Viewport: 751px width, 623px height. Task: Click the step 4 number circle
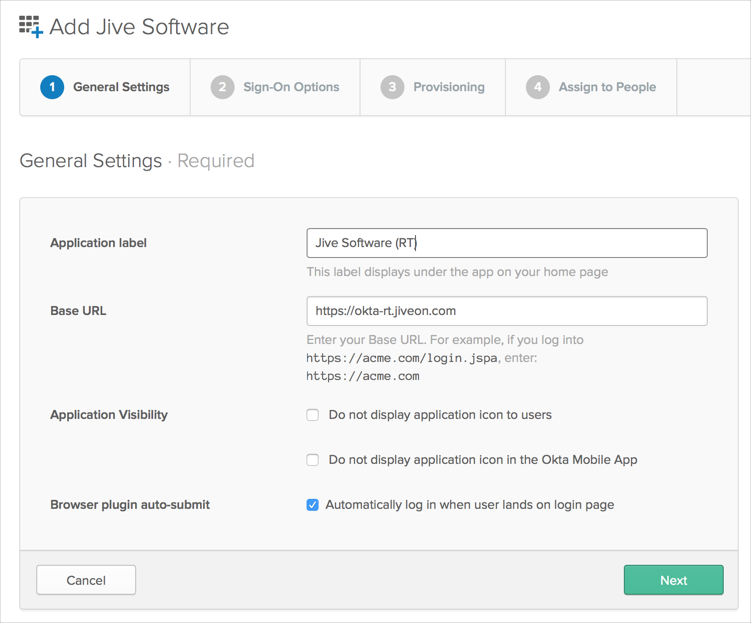coord(538,87)
